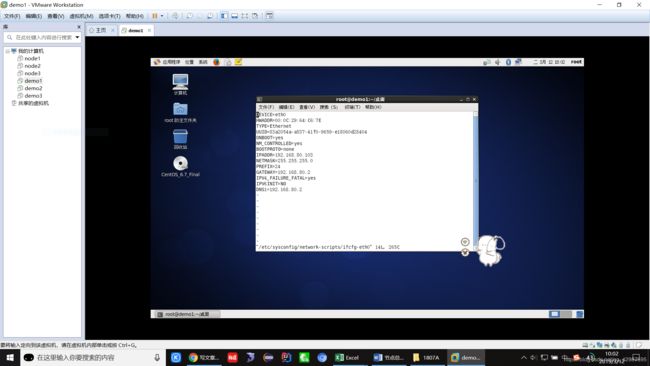Click the unity mode toolbar icon

[x=255, y=16]
